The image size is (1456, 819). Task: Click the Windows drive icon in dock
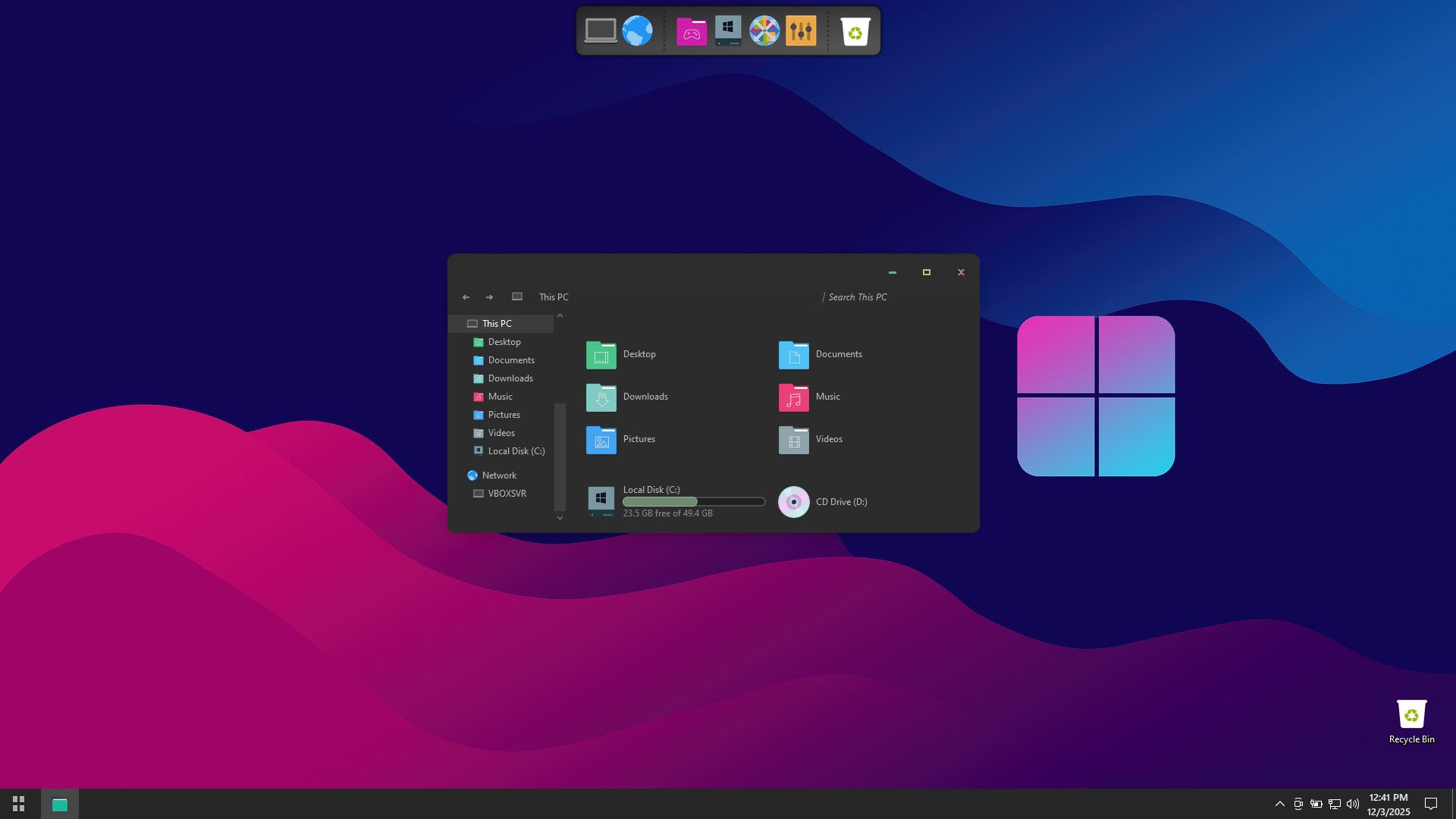point(728,31)
